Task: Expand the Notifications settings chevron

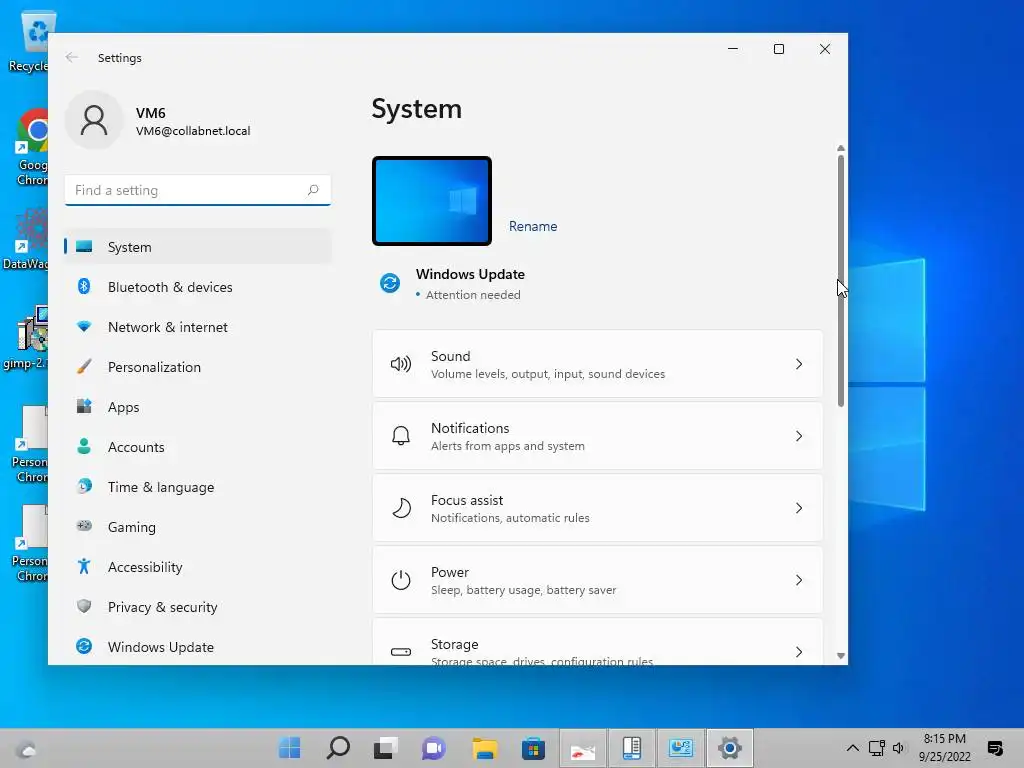Action: [799, 436]
